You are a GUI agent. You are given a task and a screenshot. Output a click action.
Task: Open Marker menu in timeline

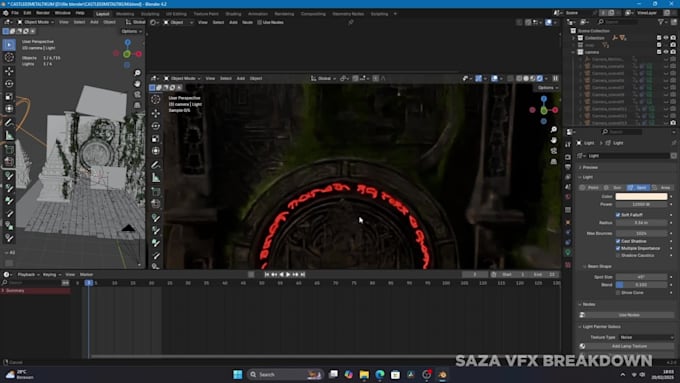(x=86, y=275)
